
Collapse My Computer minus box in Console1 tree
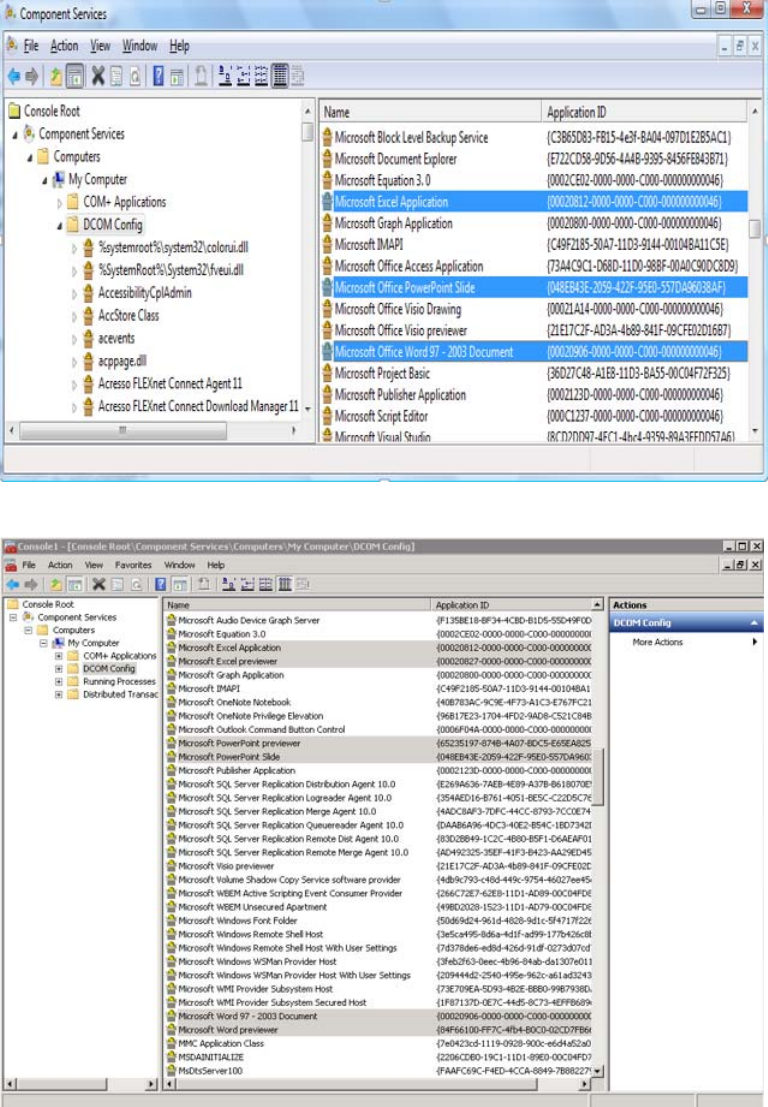point(43,643)
